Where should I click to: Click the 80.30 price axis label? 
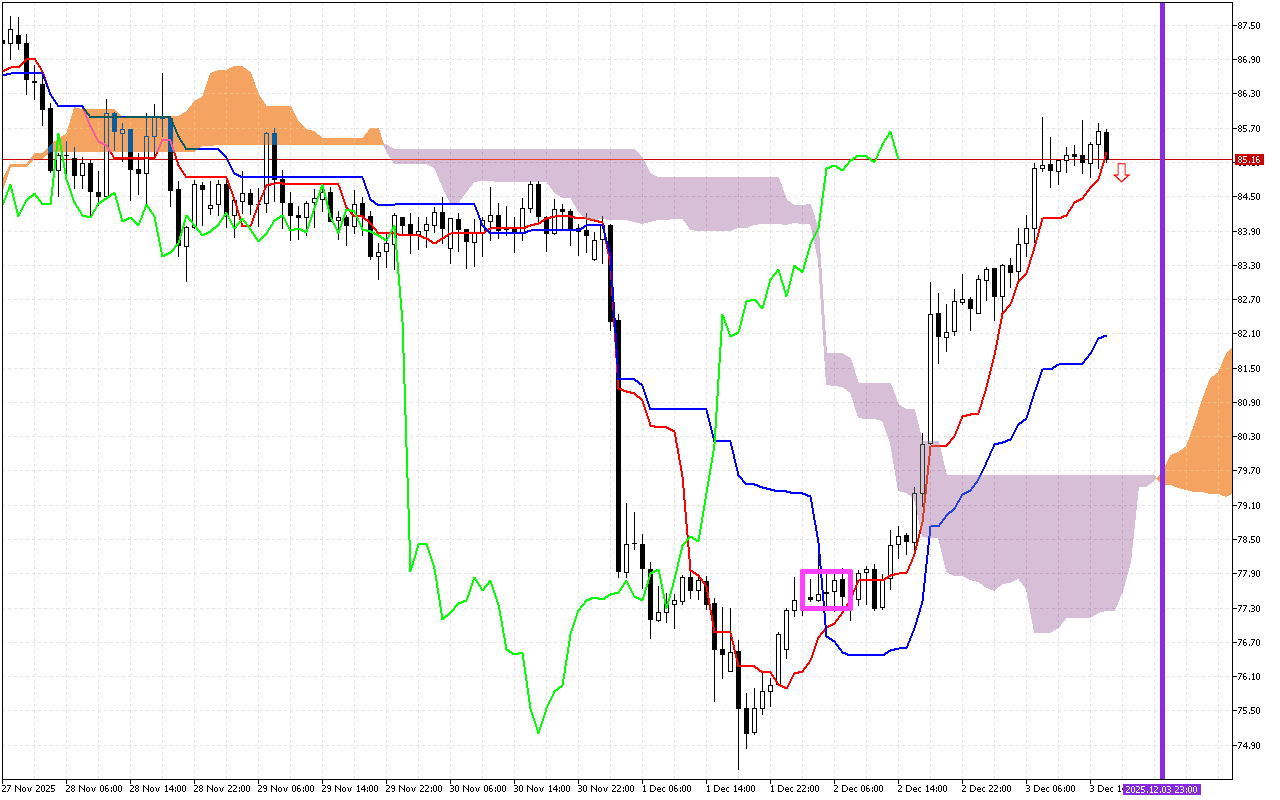(1248, 437)
